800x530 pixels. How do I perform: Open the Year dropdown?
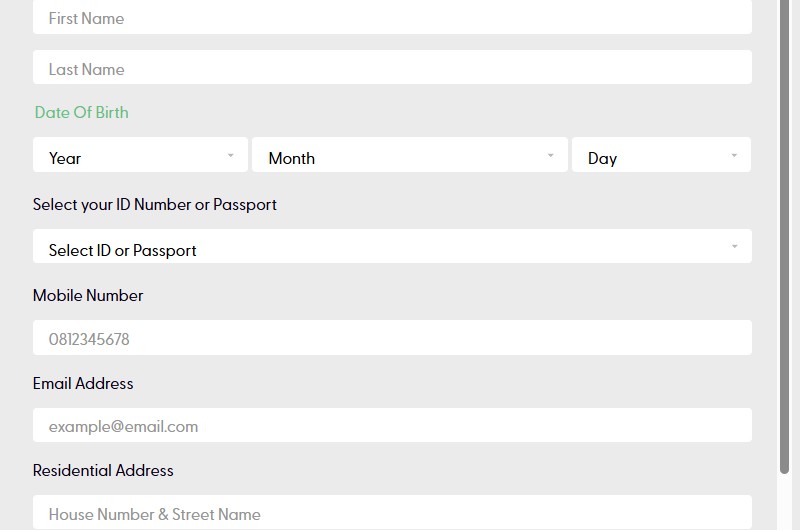[x=140, y=155]
